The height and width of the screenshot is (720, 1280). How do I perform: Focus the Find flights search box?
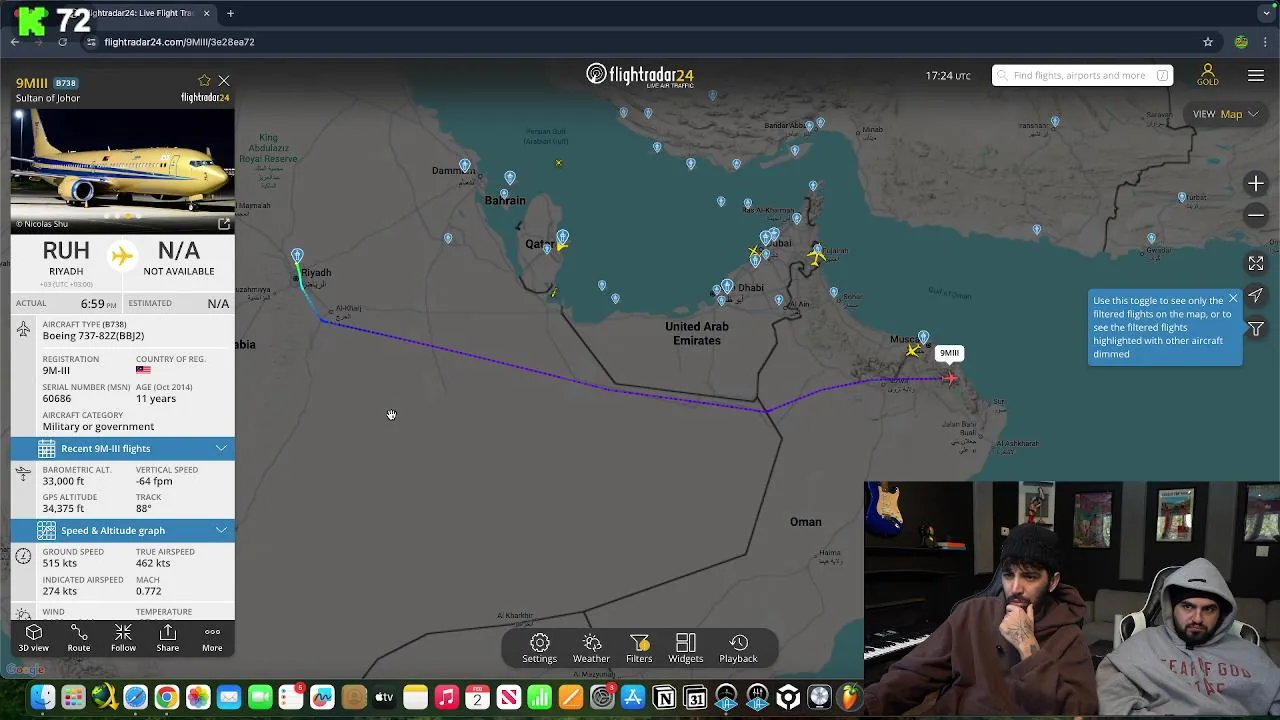tap(1082, 75)
